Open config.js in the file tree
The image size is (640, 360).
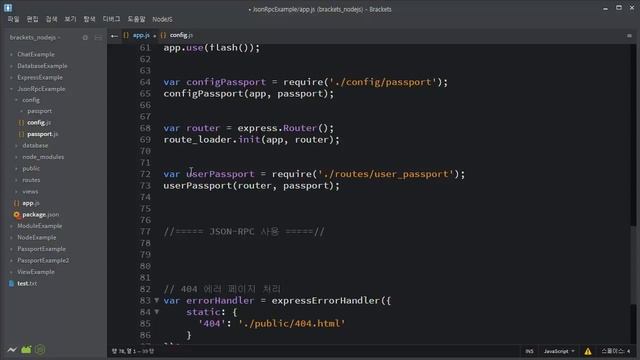pos(39,122)
